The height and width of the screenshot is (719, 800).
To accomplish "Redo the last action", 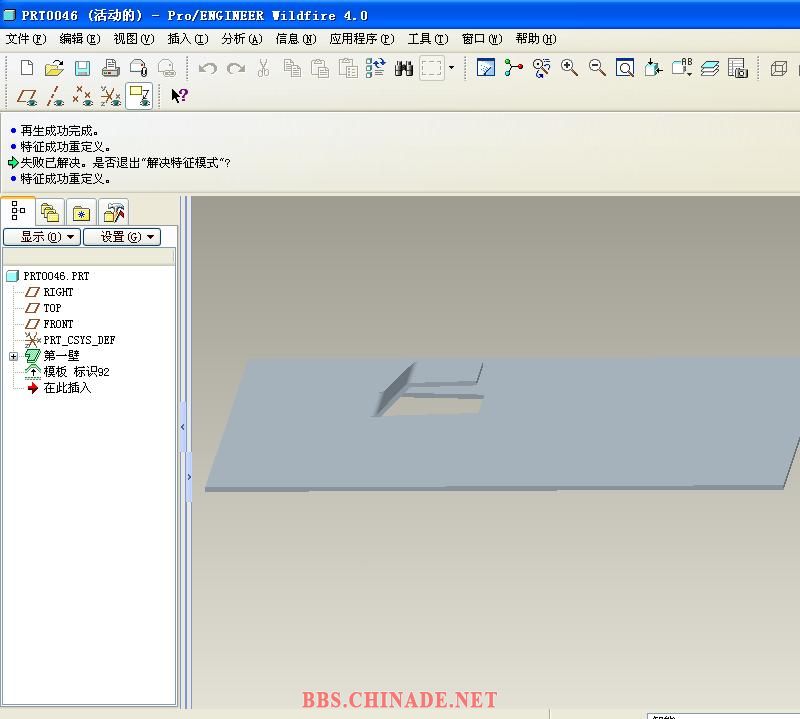I will click(x=236, y=68).
